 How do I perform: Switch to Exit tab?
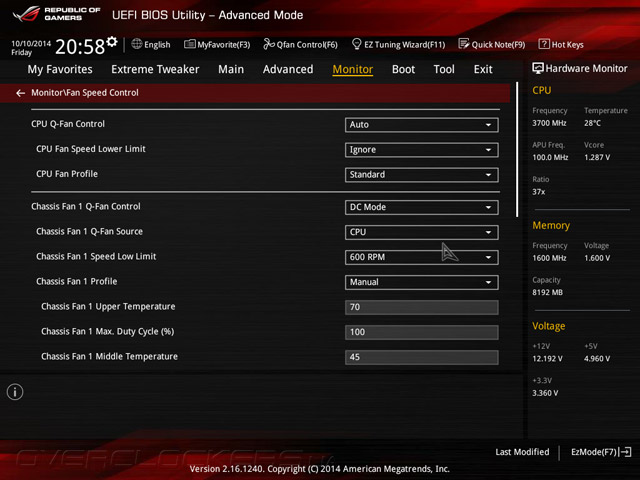[x=483, y=69]
